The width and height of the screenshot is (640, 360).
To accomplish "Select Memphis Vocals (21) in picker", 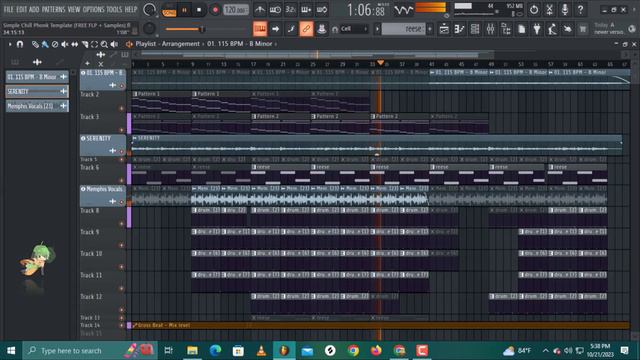I will [37, 106].
